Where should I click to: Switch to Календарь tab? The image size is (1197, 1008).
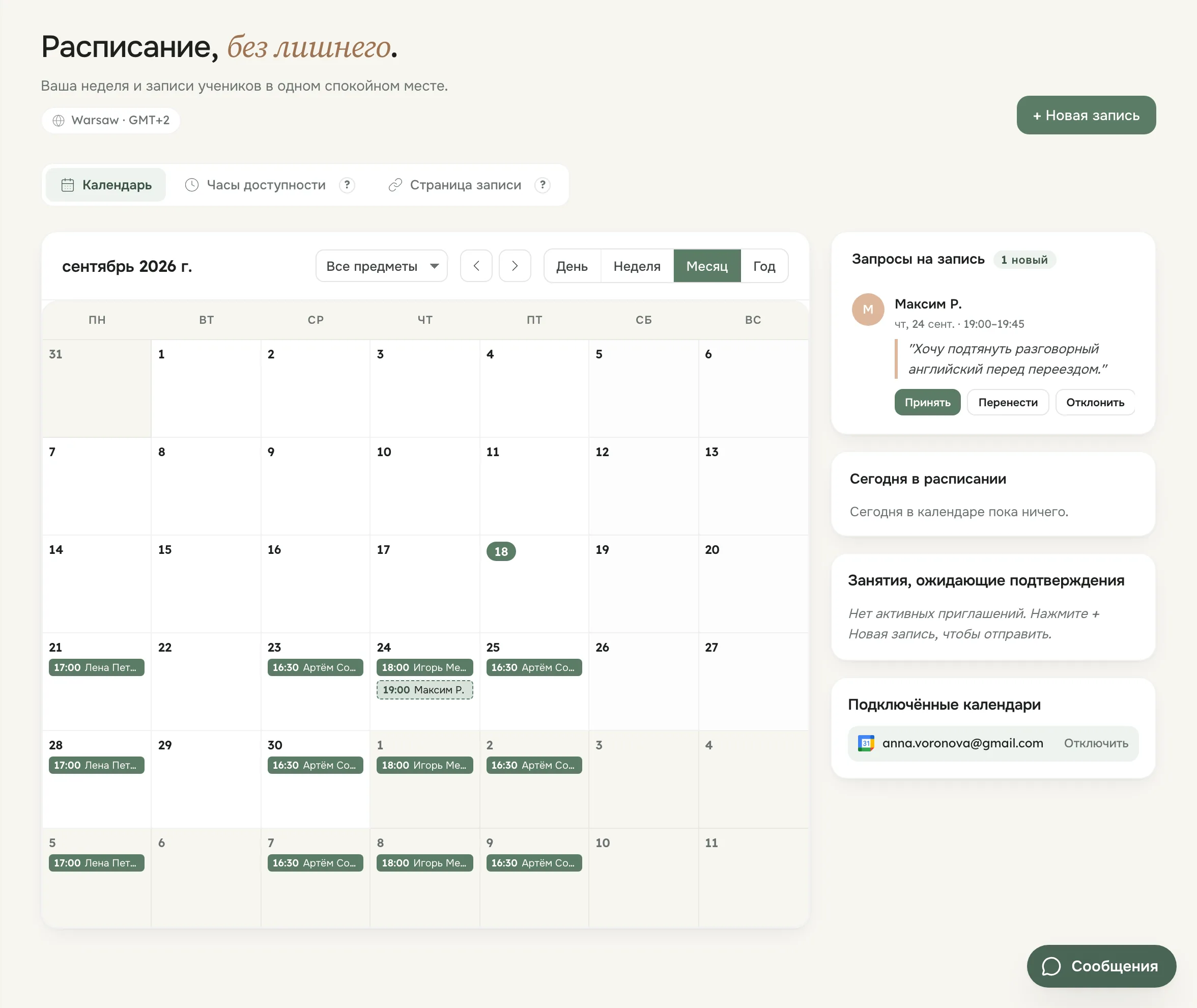[x=106, y=185]
